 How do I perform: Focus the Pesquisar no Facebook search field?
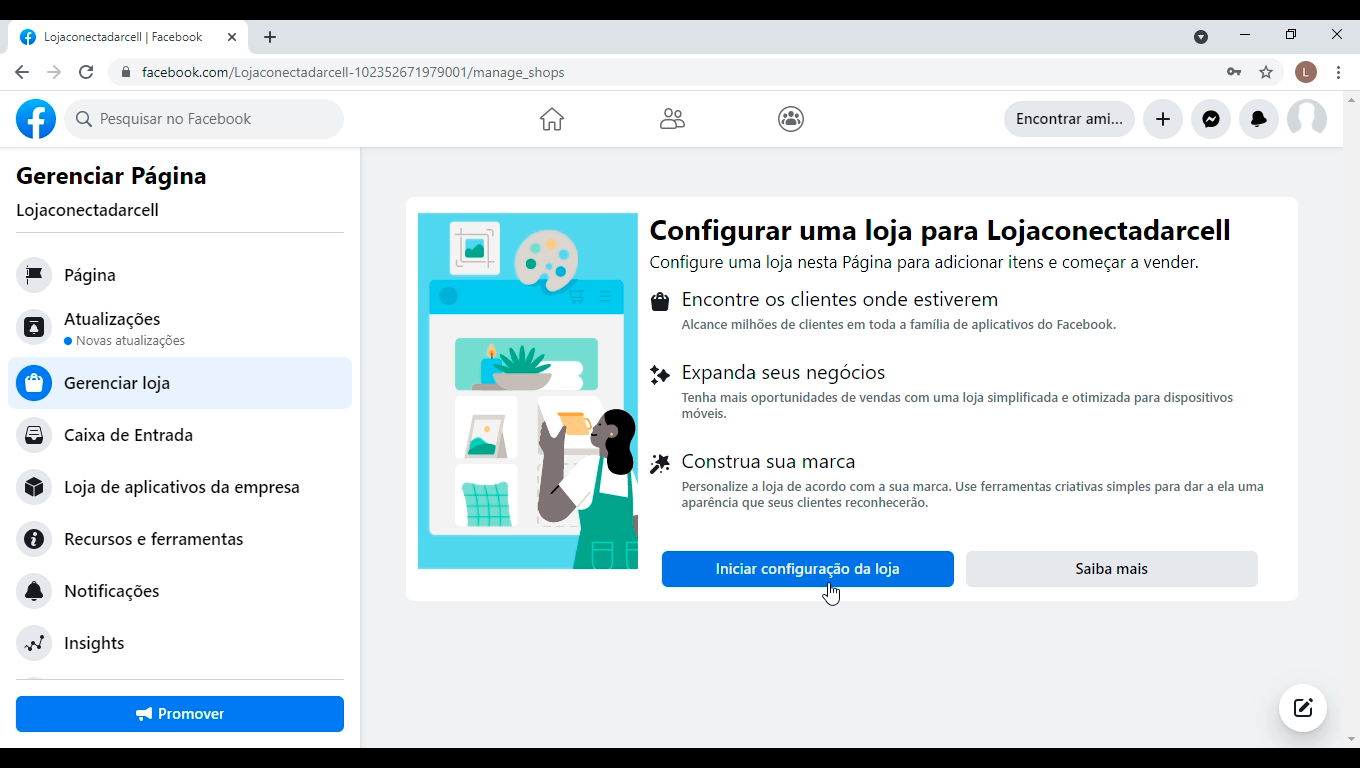(x=204, y=119)
